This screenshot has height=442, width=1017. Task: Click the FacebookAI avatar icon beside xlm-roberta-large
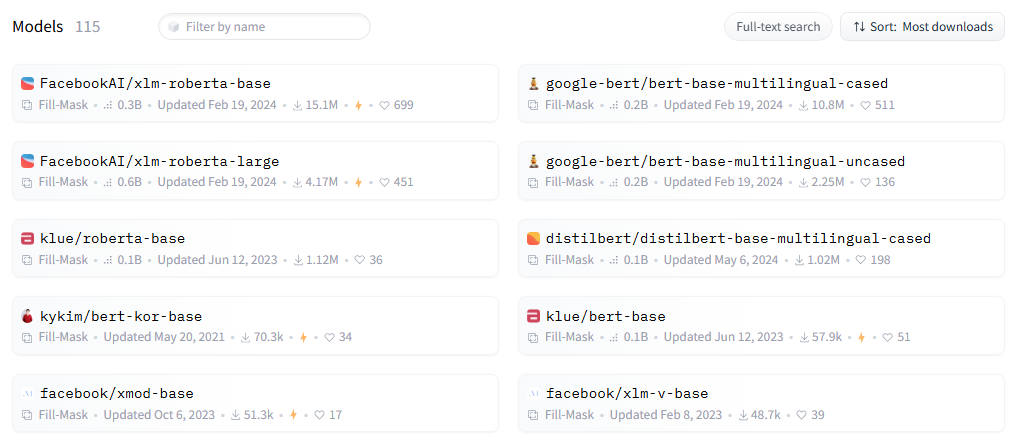[27, 161]
